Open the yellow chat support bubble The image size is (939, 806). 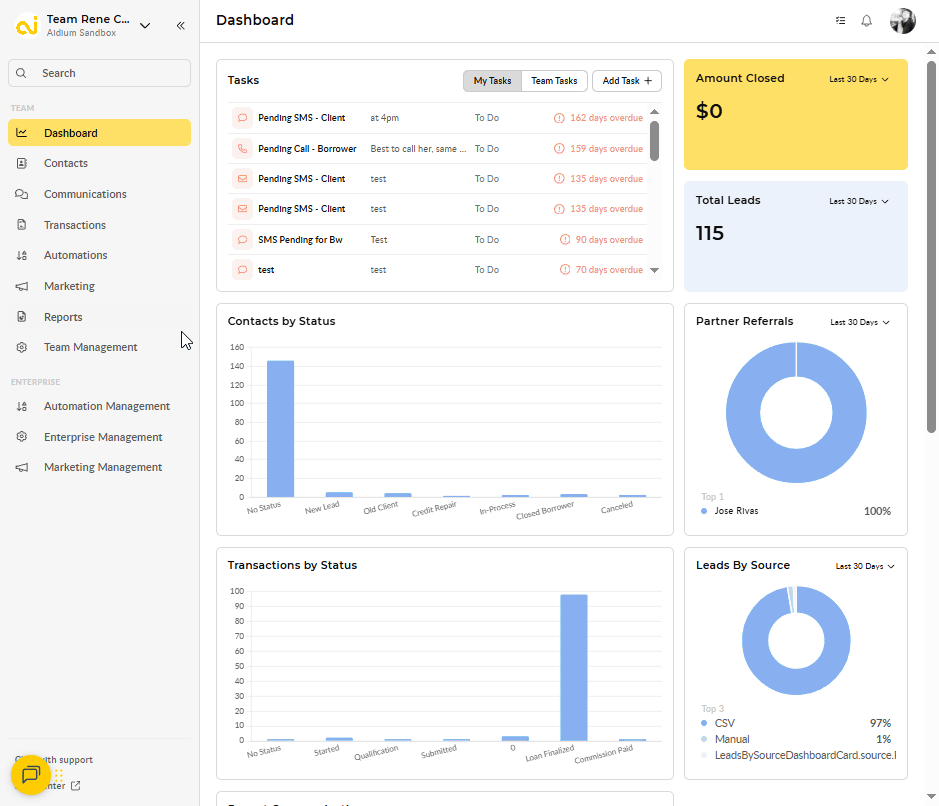30,774
